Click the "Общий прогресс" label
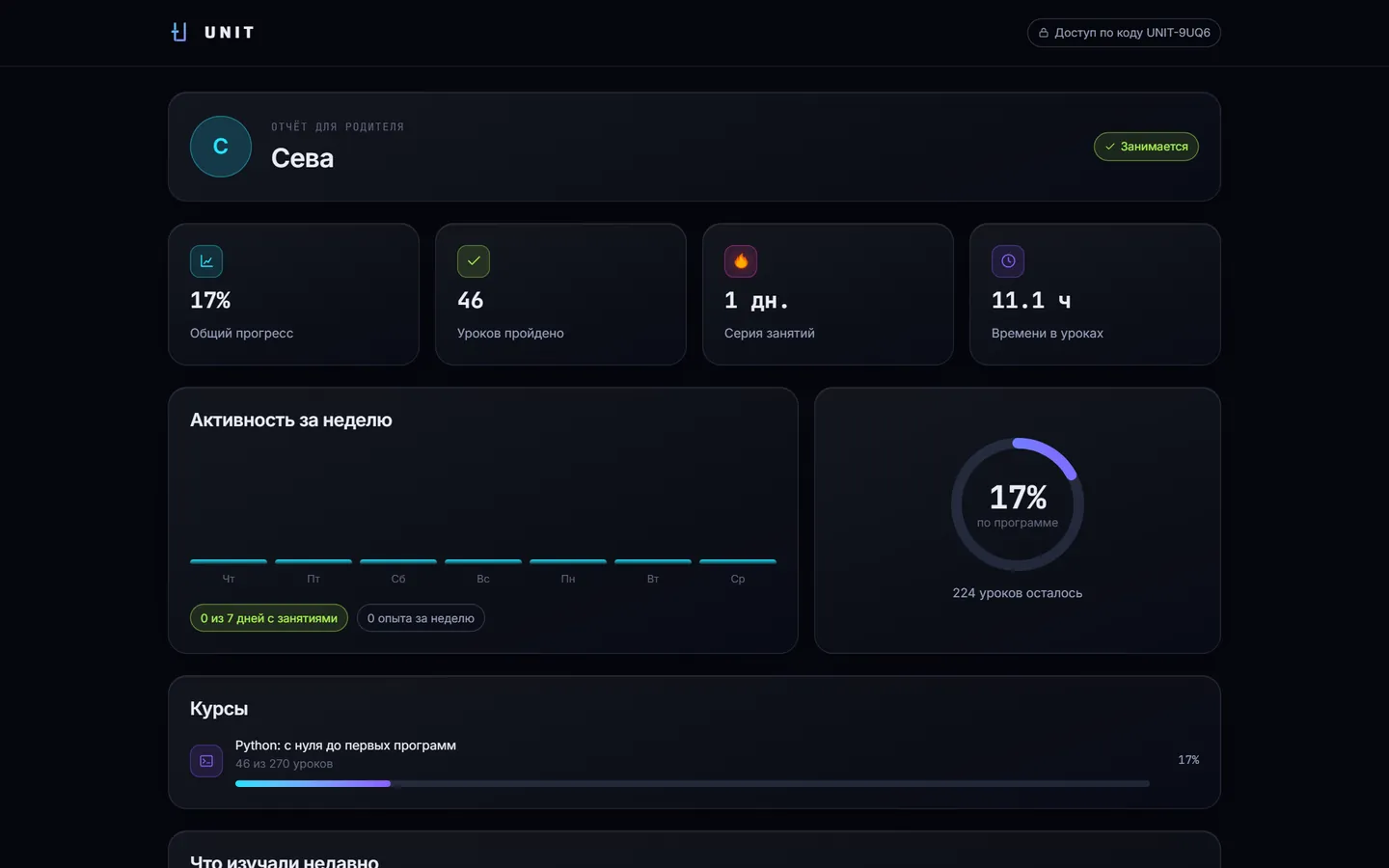 [x=241, y=334]
